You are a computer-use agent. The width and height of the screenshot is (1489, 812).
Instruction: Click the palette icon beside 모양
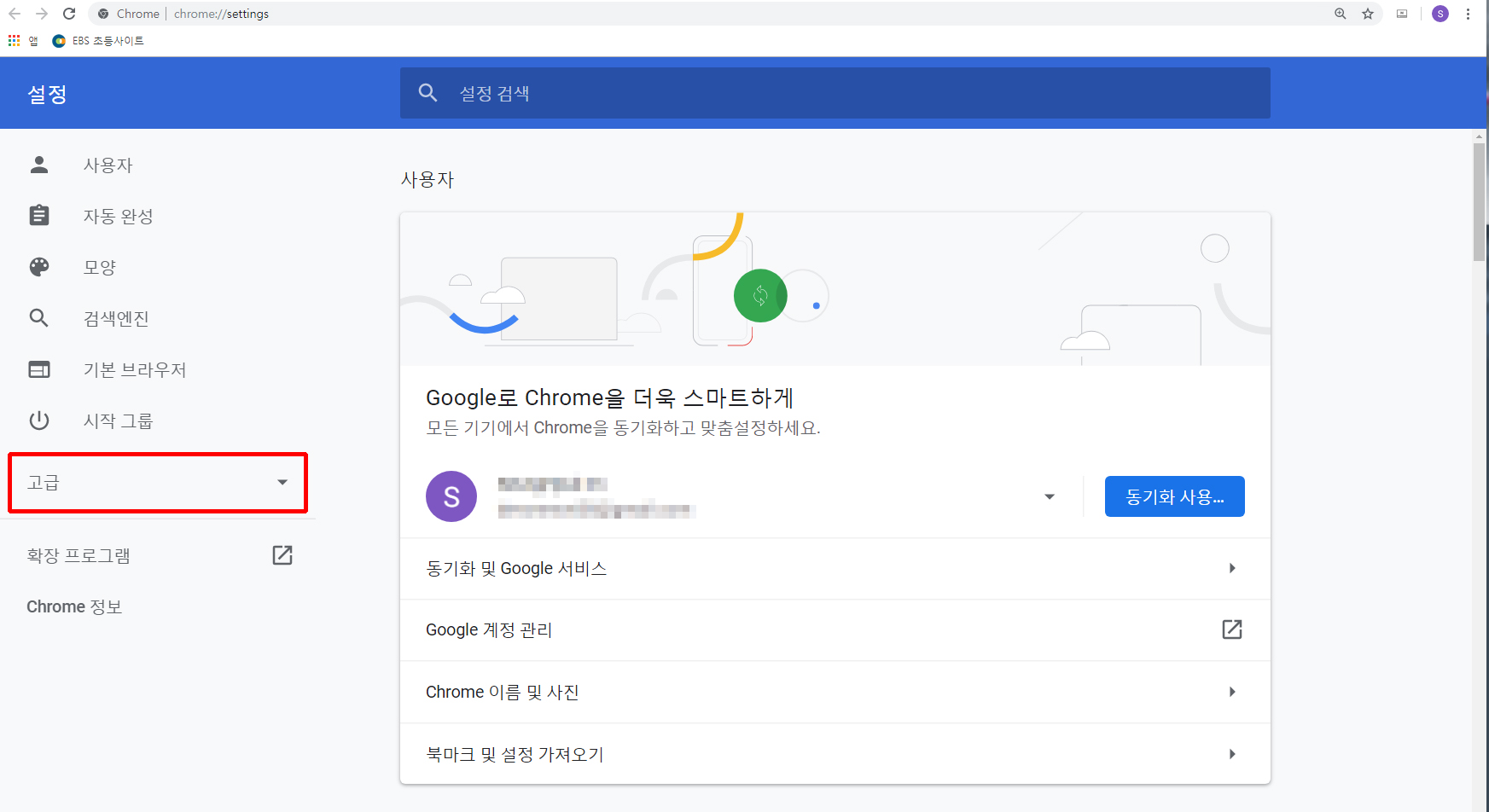pos(39,267)
